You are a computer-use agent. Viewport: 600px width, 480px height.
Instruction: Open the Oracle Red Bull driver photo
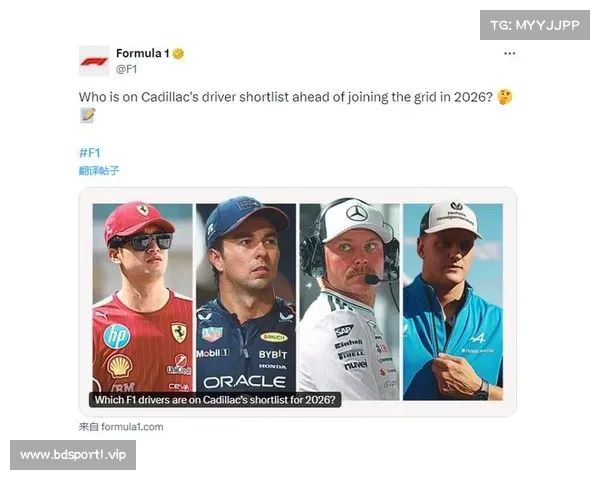[x=246, y=297]
